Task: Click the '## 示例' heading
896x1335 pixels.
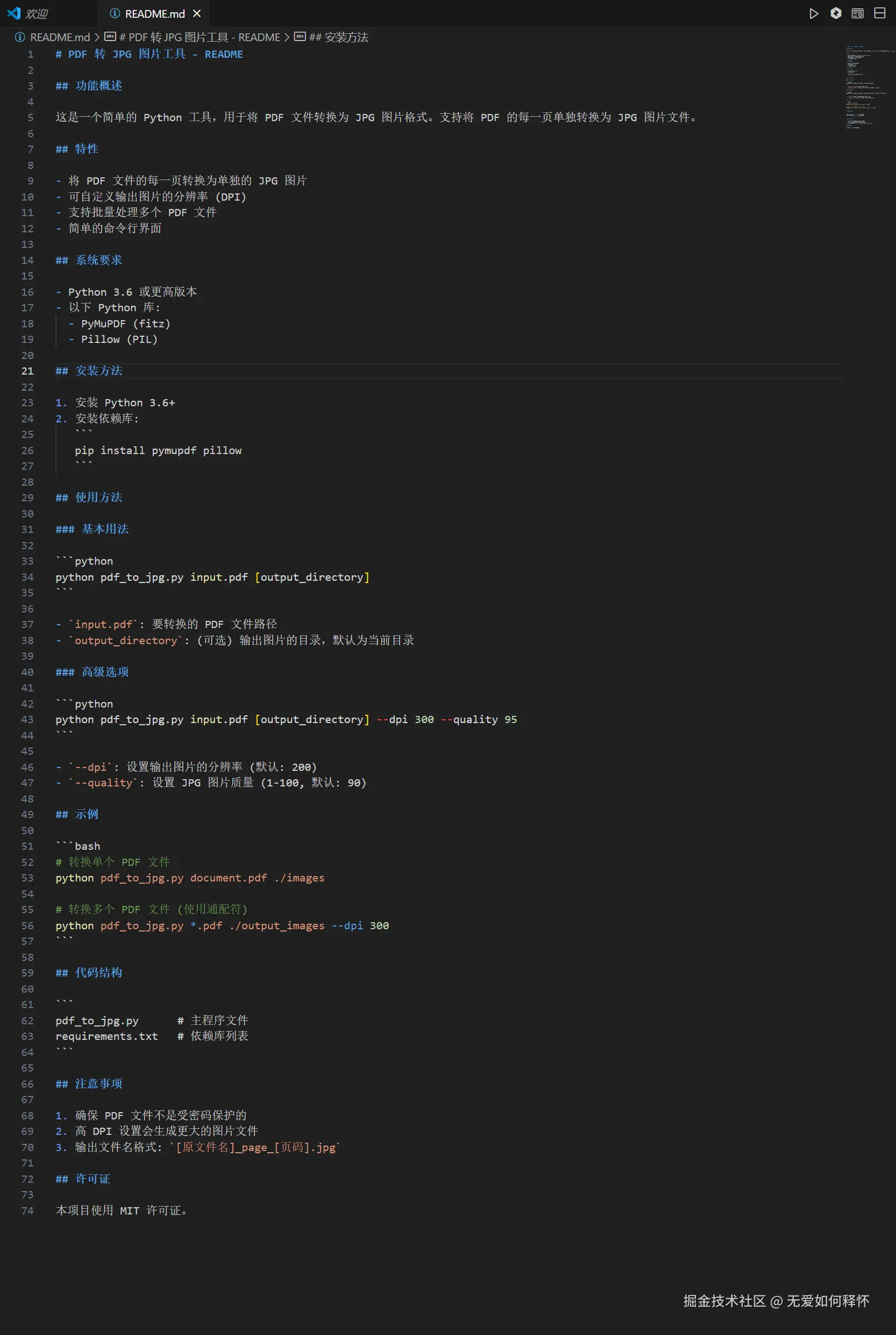Action: coord(77,814)
